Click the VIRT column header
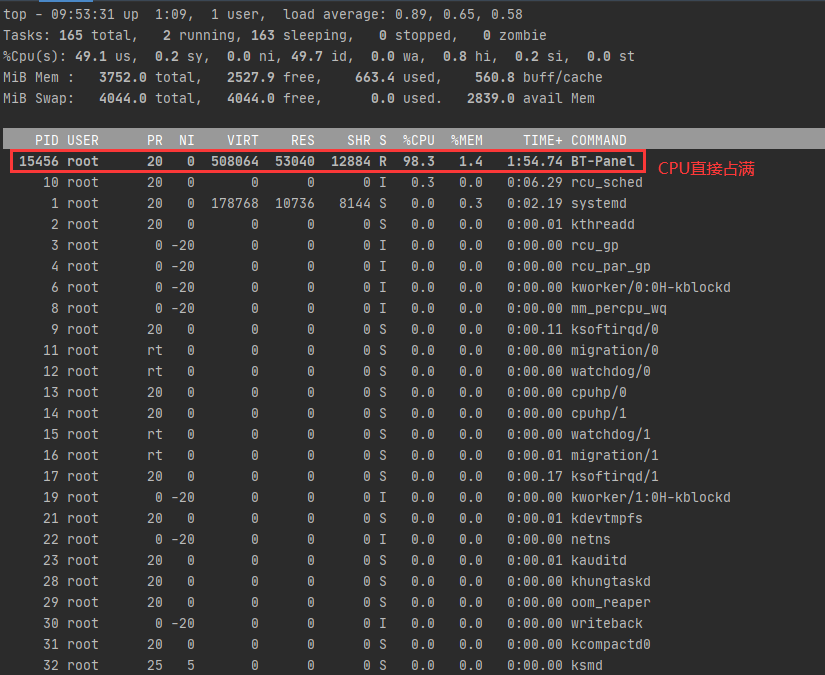Image resolution: width=825 pixels, height=675 pixels. click(243, 140)
